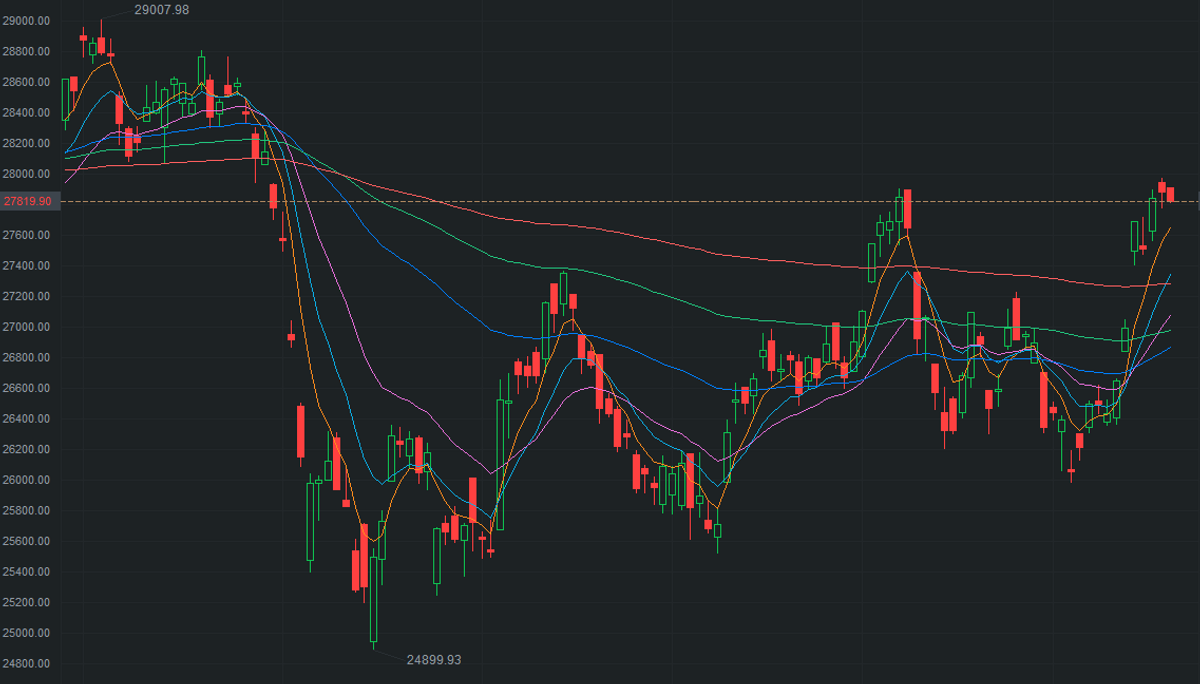The image size is (1200, 684).
Task: Click the 27200.00 axis label
Action: pos(27,296)
